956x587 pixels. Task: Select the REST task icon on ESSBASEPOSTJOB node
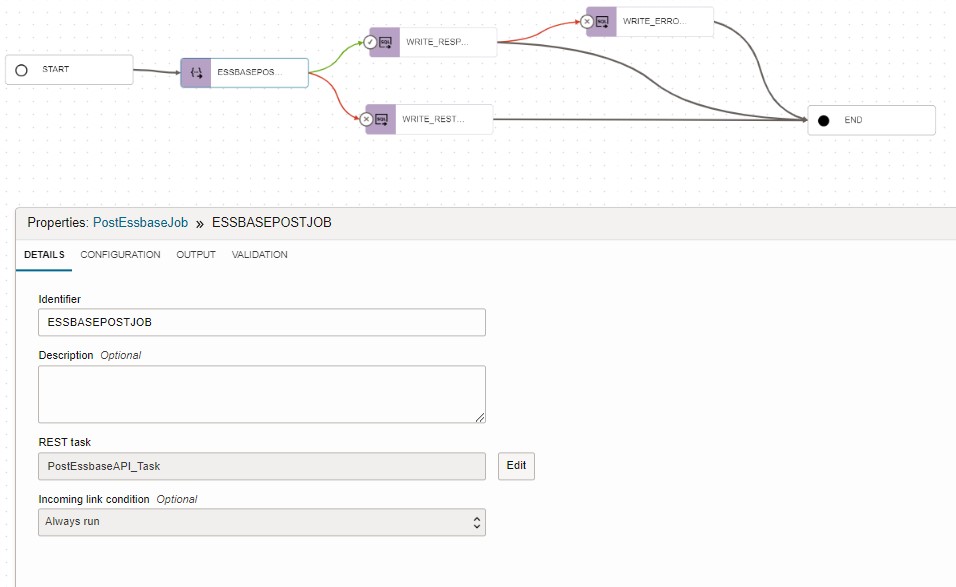click(x=195, y=72)
